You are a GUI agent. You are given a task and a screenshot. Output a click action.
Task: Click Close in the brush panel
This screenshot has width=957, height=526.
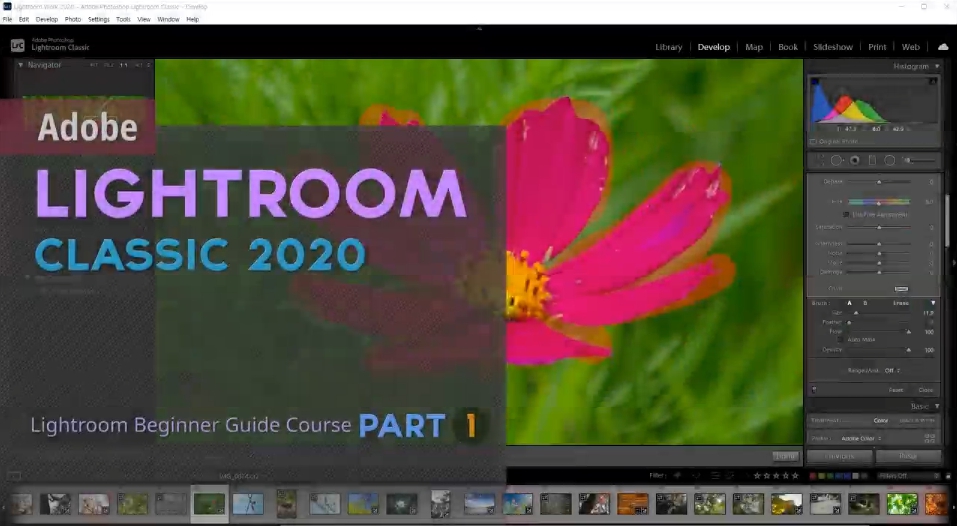tap(925, 390)
